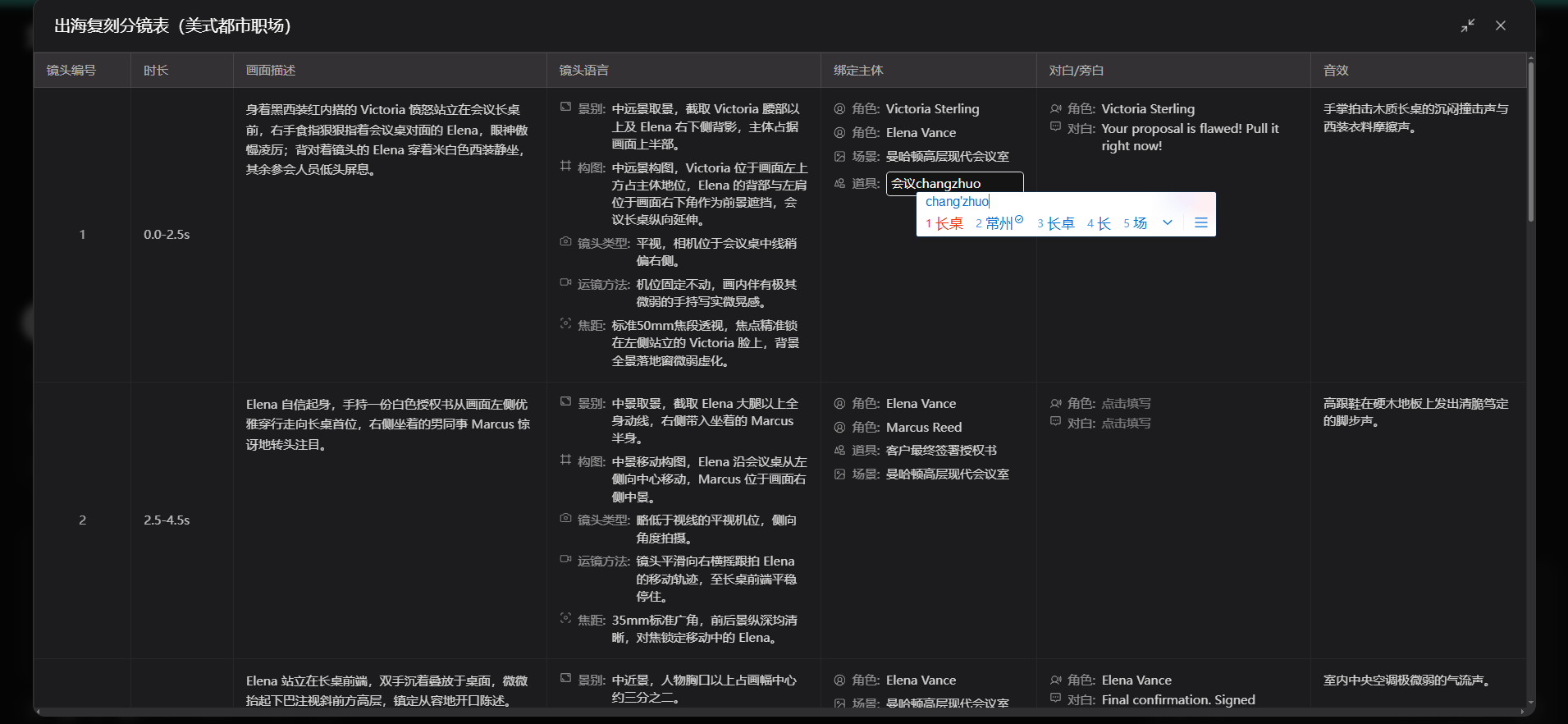
Task: Click the 镜头语言 column header
Action: point(584,71)
